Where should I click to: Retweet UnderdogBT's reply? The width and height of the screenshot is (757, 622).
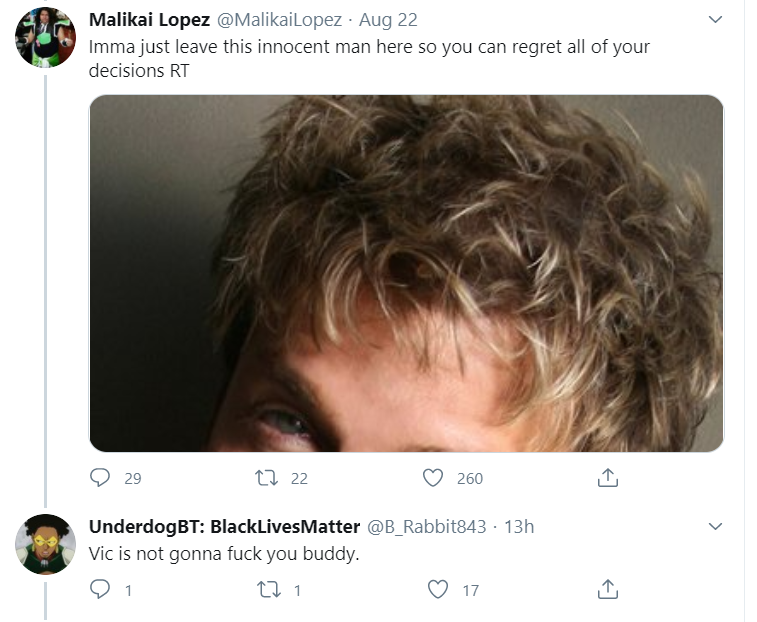(x=268, y=590)
